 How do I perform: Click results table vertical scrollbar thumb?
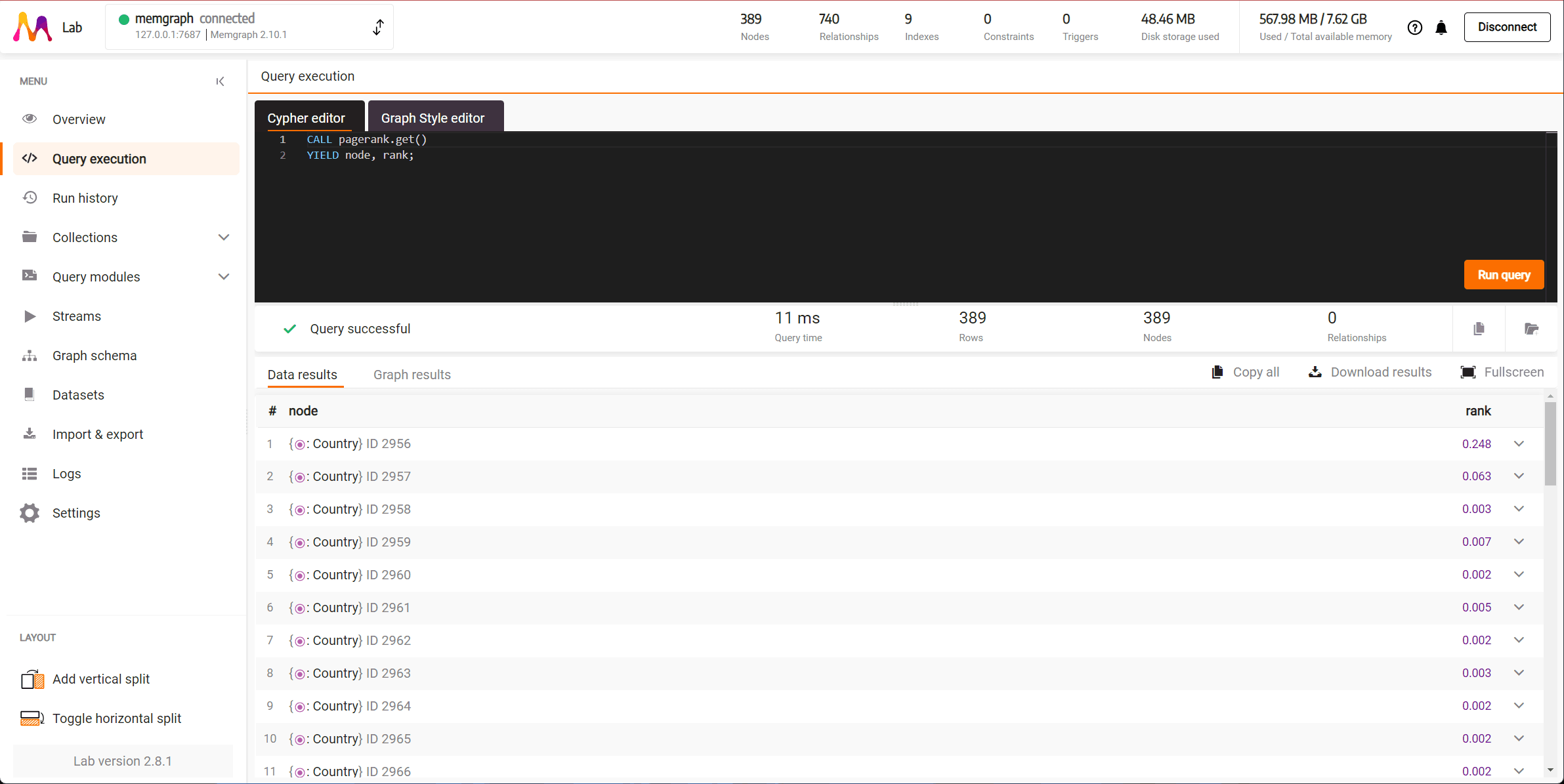pyautogui.click(x=1550, y=444)
